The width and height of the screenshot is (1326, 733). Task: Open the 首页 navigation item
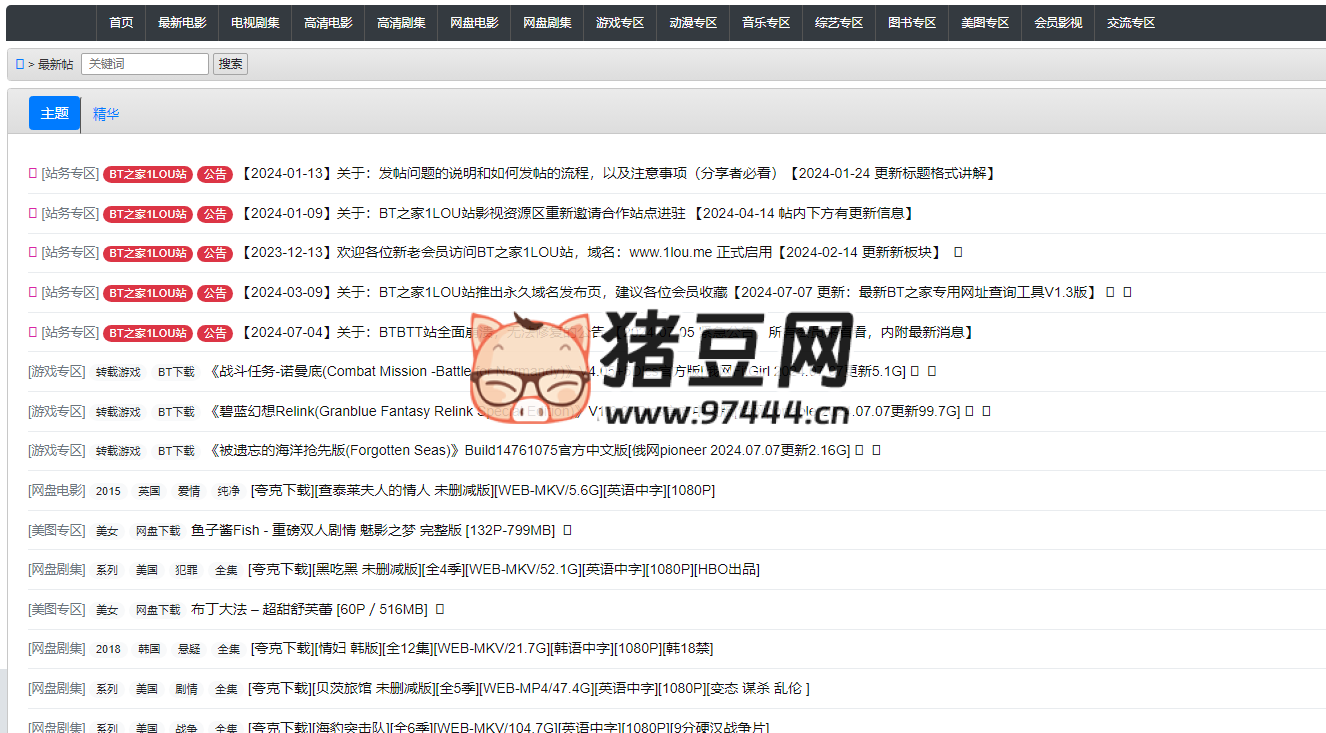(120, 22)
